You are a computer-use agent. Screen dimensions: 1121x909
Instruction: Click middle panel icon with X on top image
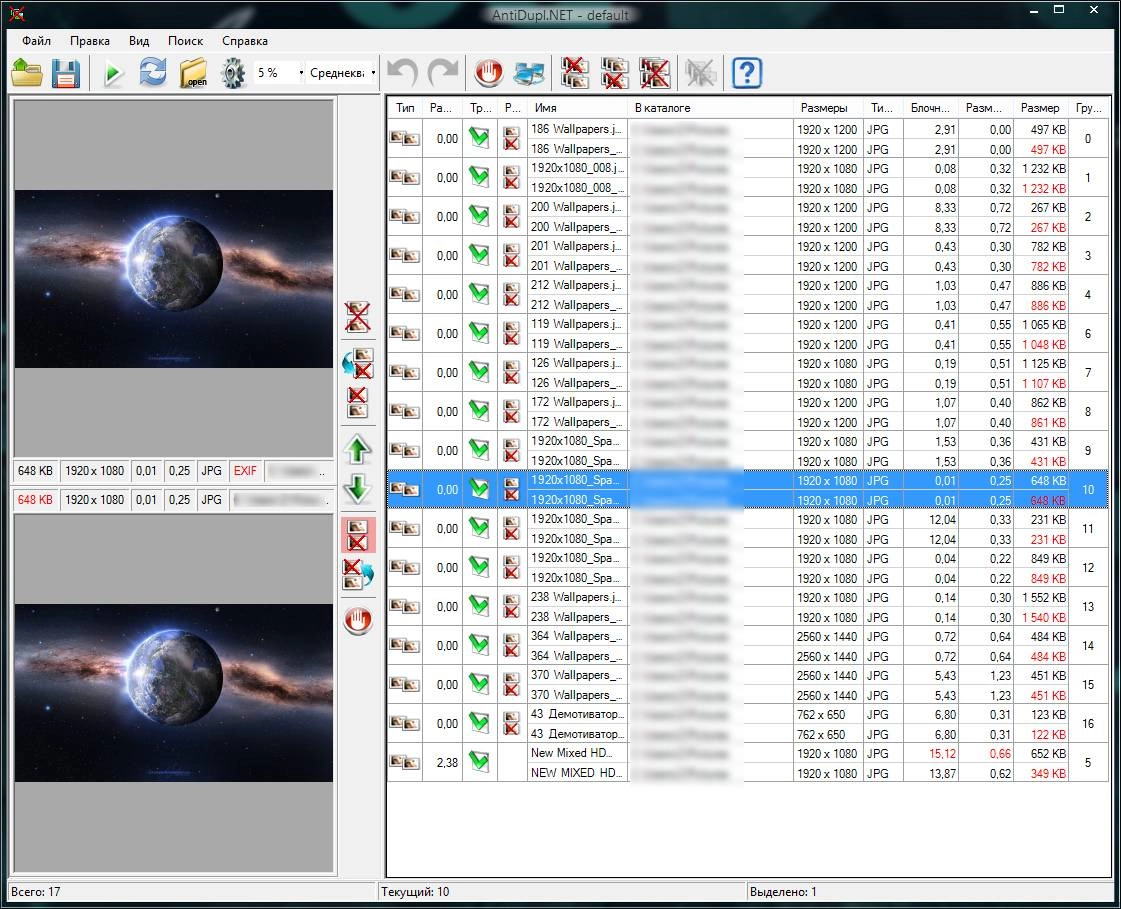357,402
